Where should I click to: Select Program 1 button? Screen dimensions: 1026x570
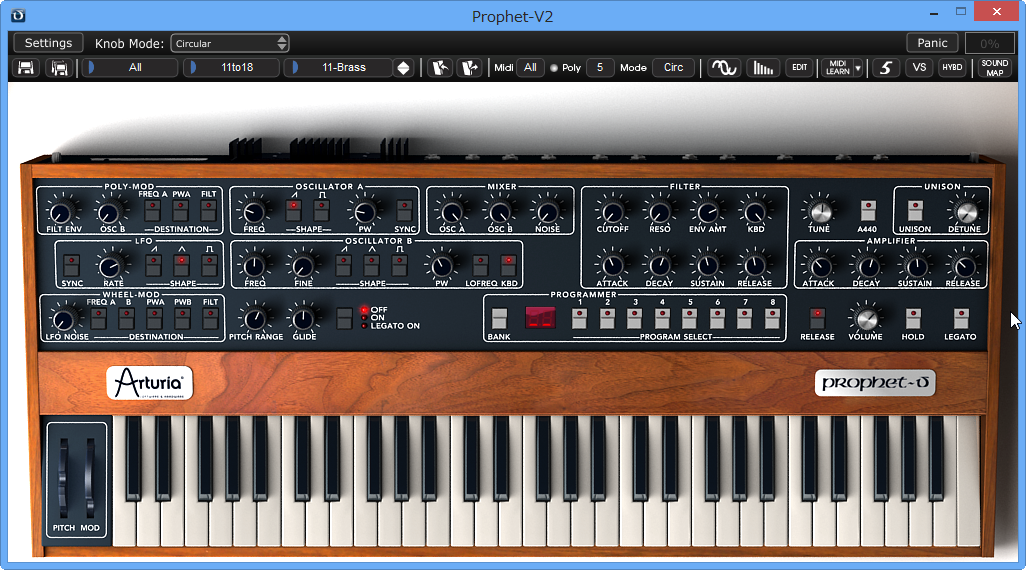coord(579,319)
